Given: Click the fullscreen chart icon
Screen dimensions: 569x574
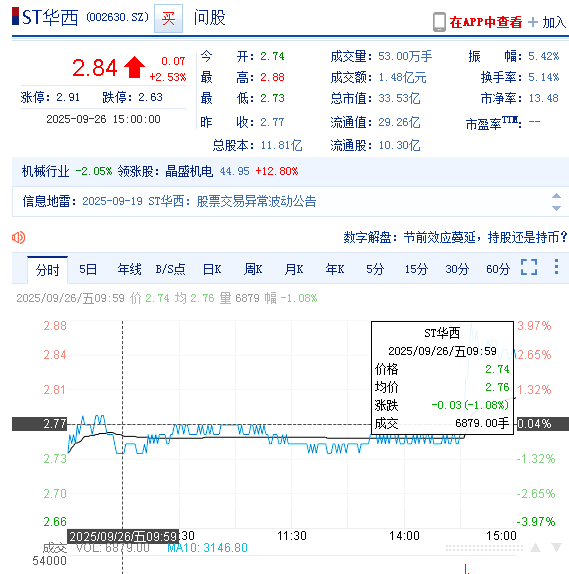Looking at the screenshot, I should 529,267.
